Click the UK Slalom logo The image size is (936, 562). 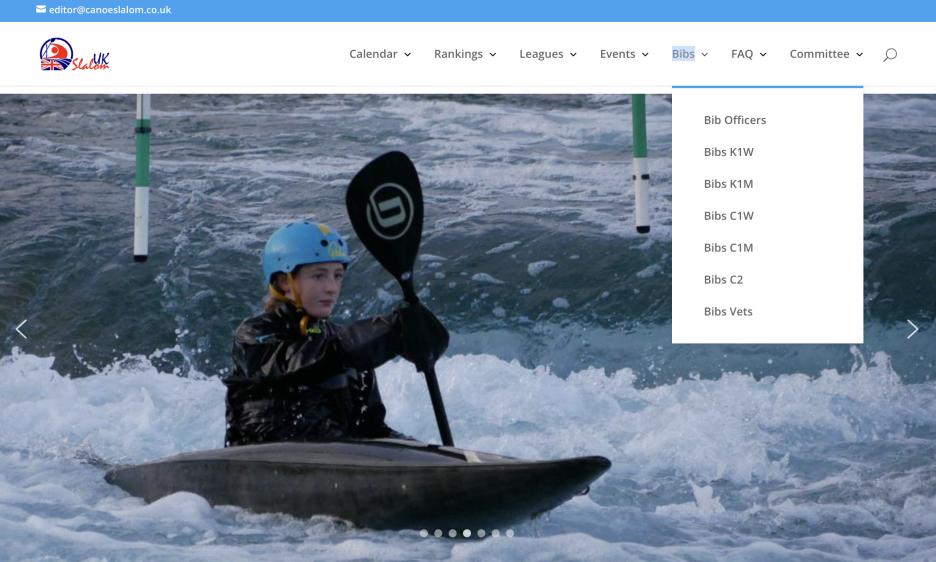(74, 55)
